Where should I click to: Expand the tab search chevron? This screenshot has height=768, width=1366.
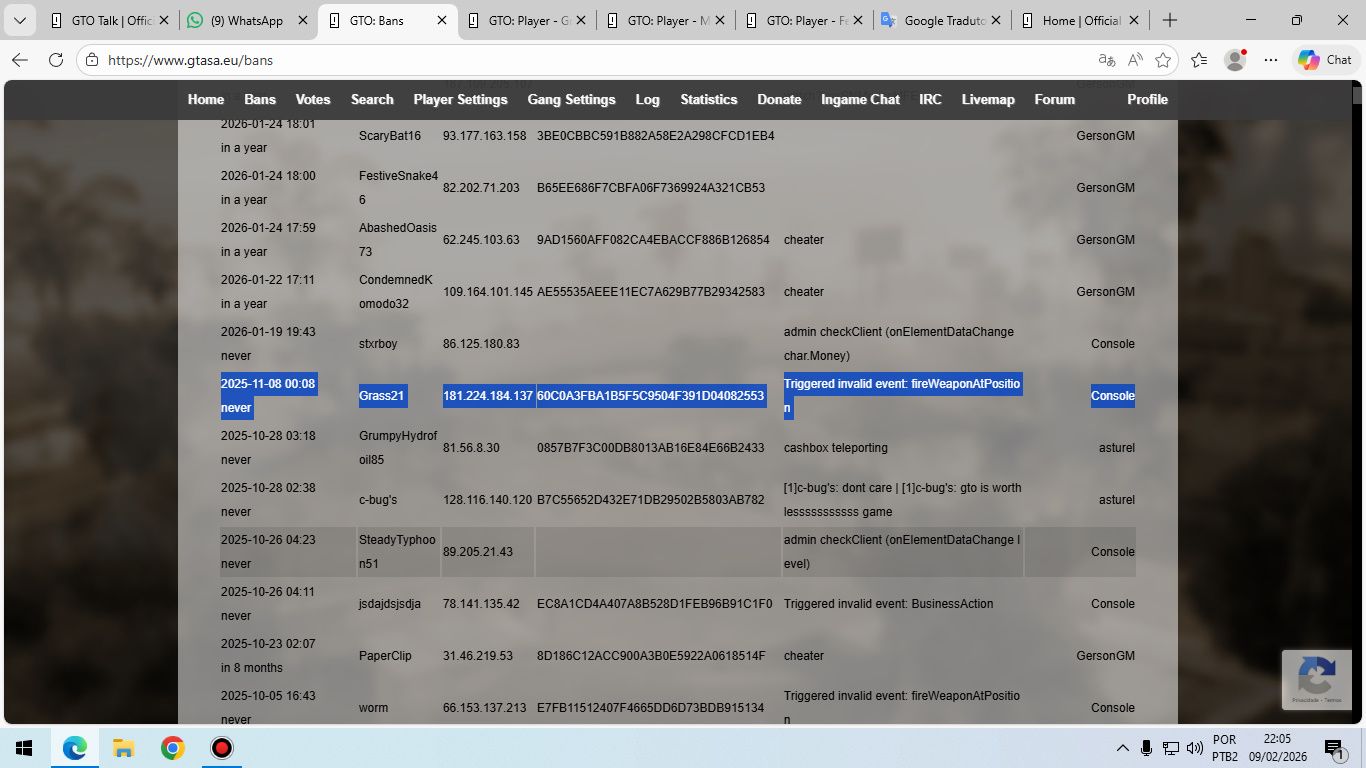coord(19,20)
